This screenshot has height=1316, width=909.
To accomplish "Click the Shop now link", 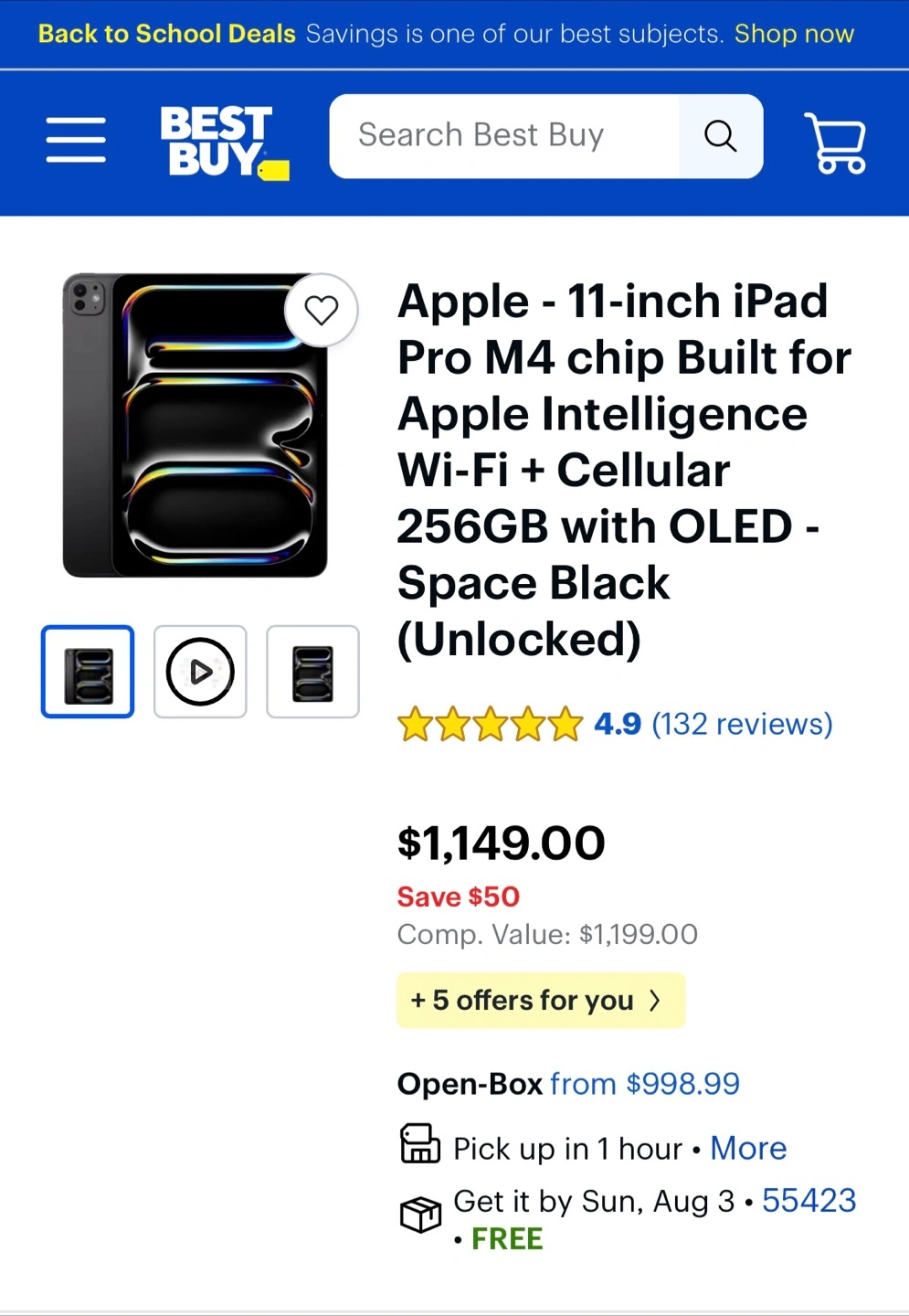I will 794,34.
